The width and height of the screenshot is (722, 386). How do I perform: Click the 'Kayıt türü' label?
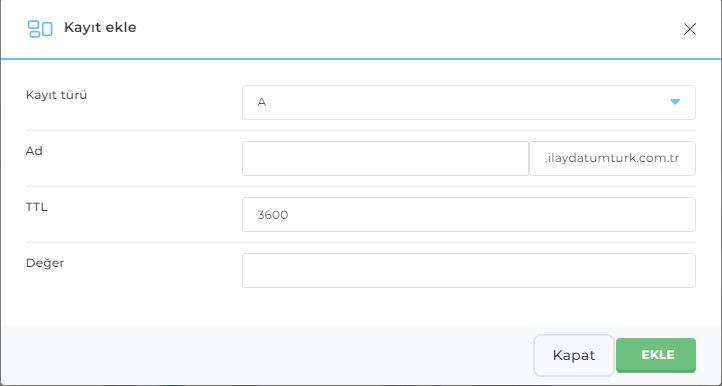[56, 95]
